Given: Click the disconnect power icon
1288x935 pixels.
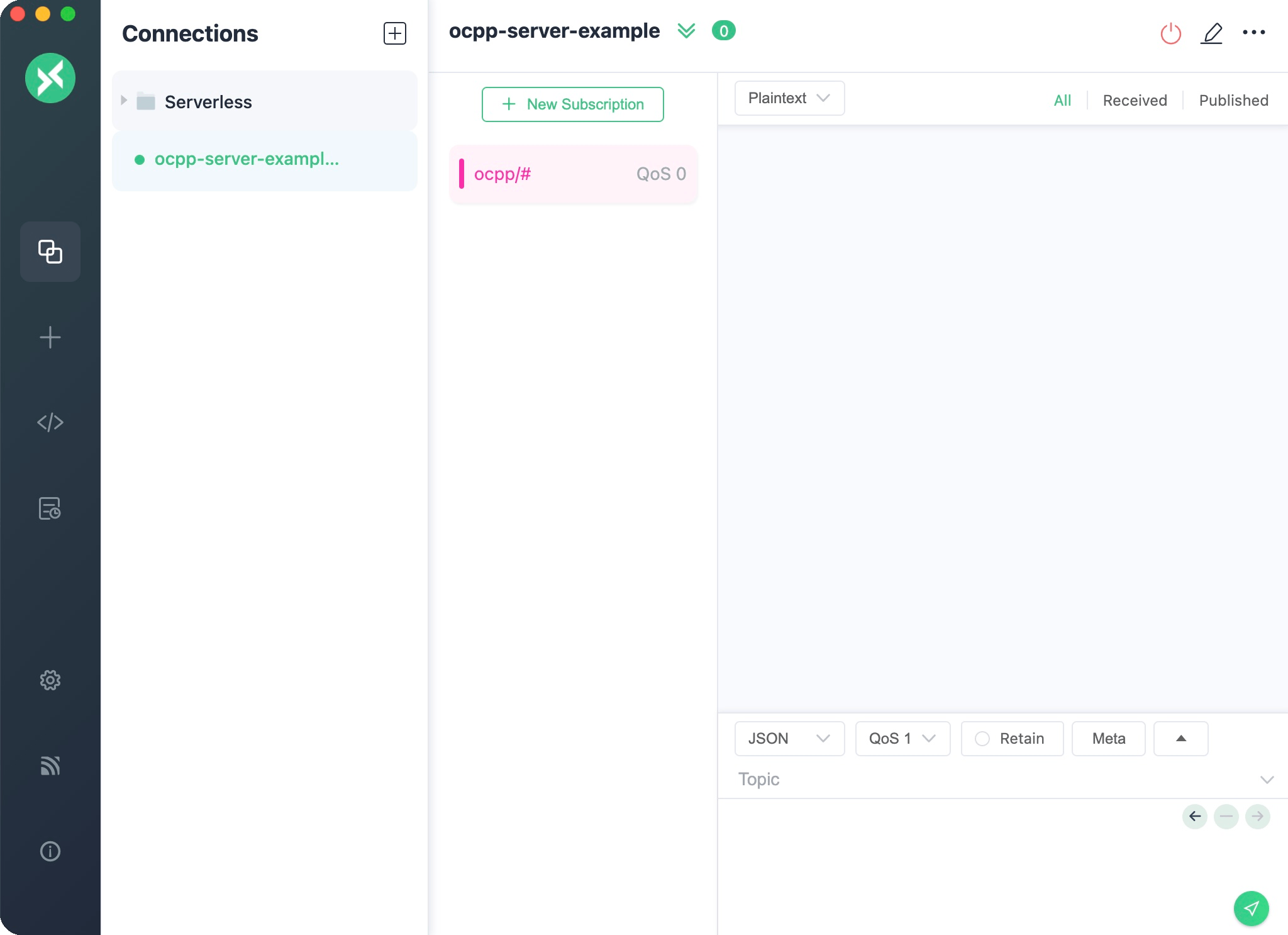Looking at the screenshot, I should (1170, 33).
